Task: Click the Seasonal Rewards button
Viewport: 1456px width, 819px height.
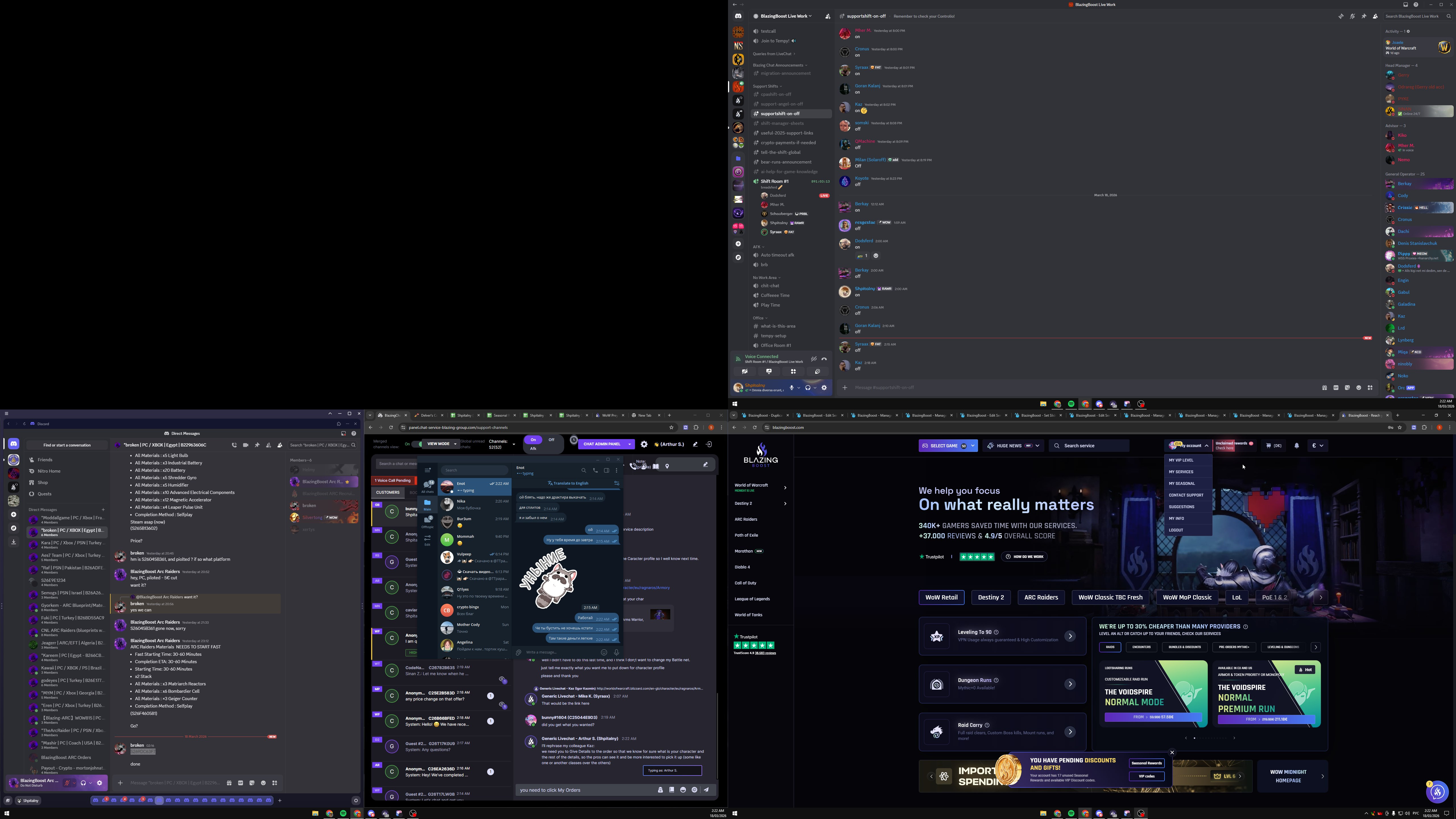Action: (1146, 764)
